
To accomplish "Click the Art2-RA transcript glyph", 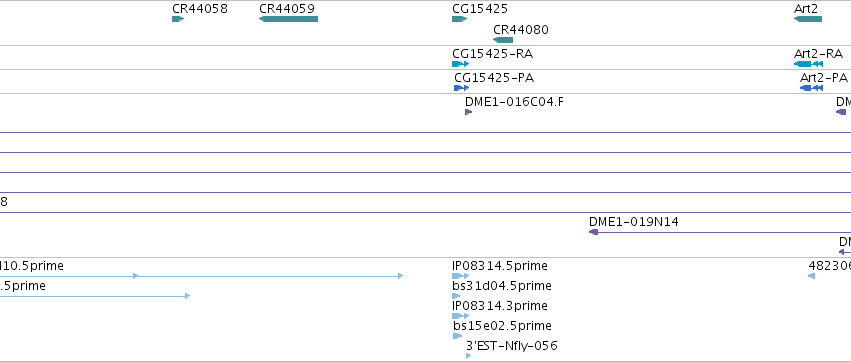I will (808, 64).
